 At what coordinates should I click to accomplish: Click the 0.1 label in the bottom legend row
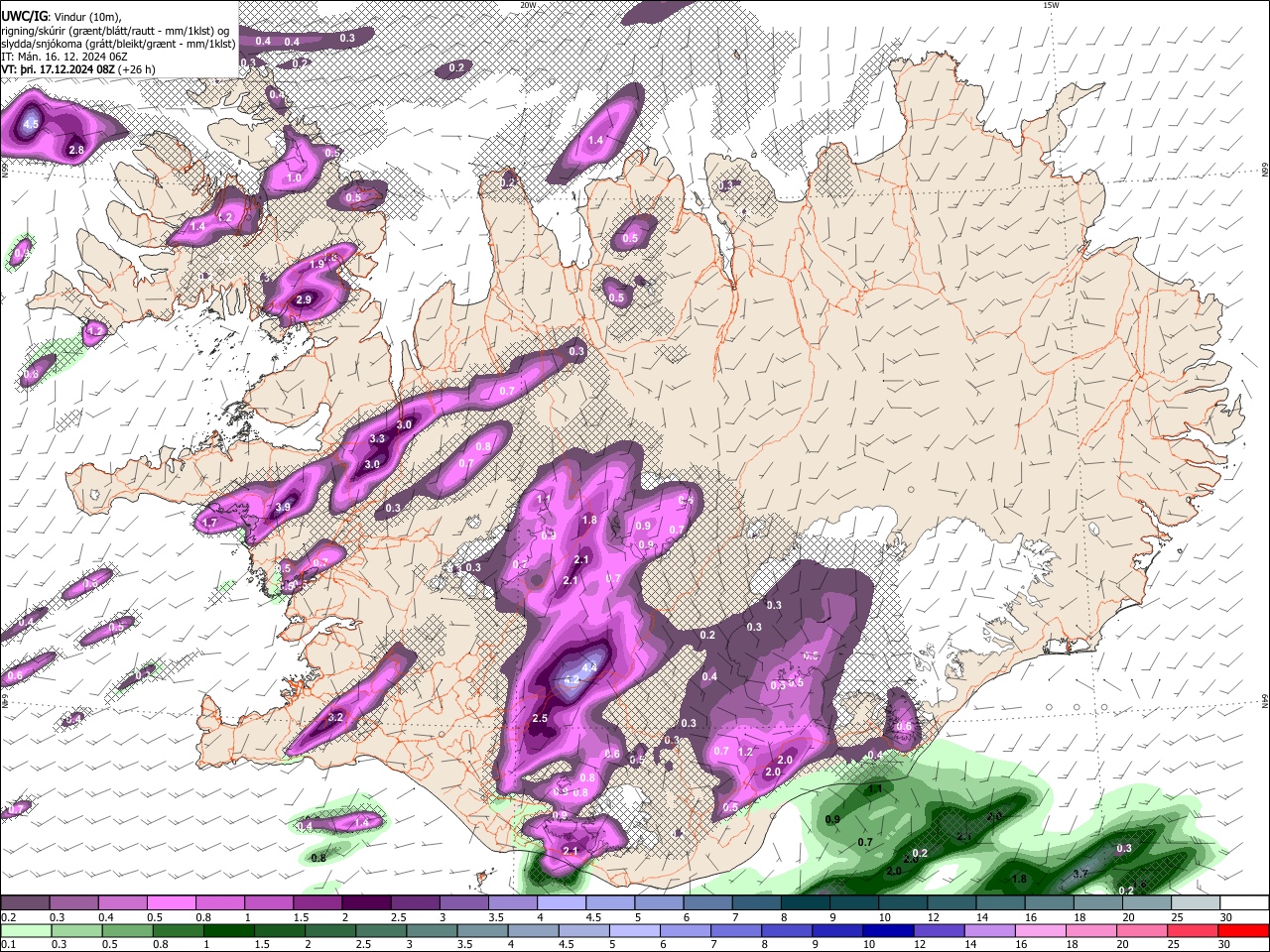click(8, 945)
